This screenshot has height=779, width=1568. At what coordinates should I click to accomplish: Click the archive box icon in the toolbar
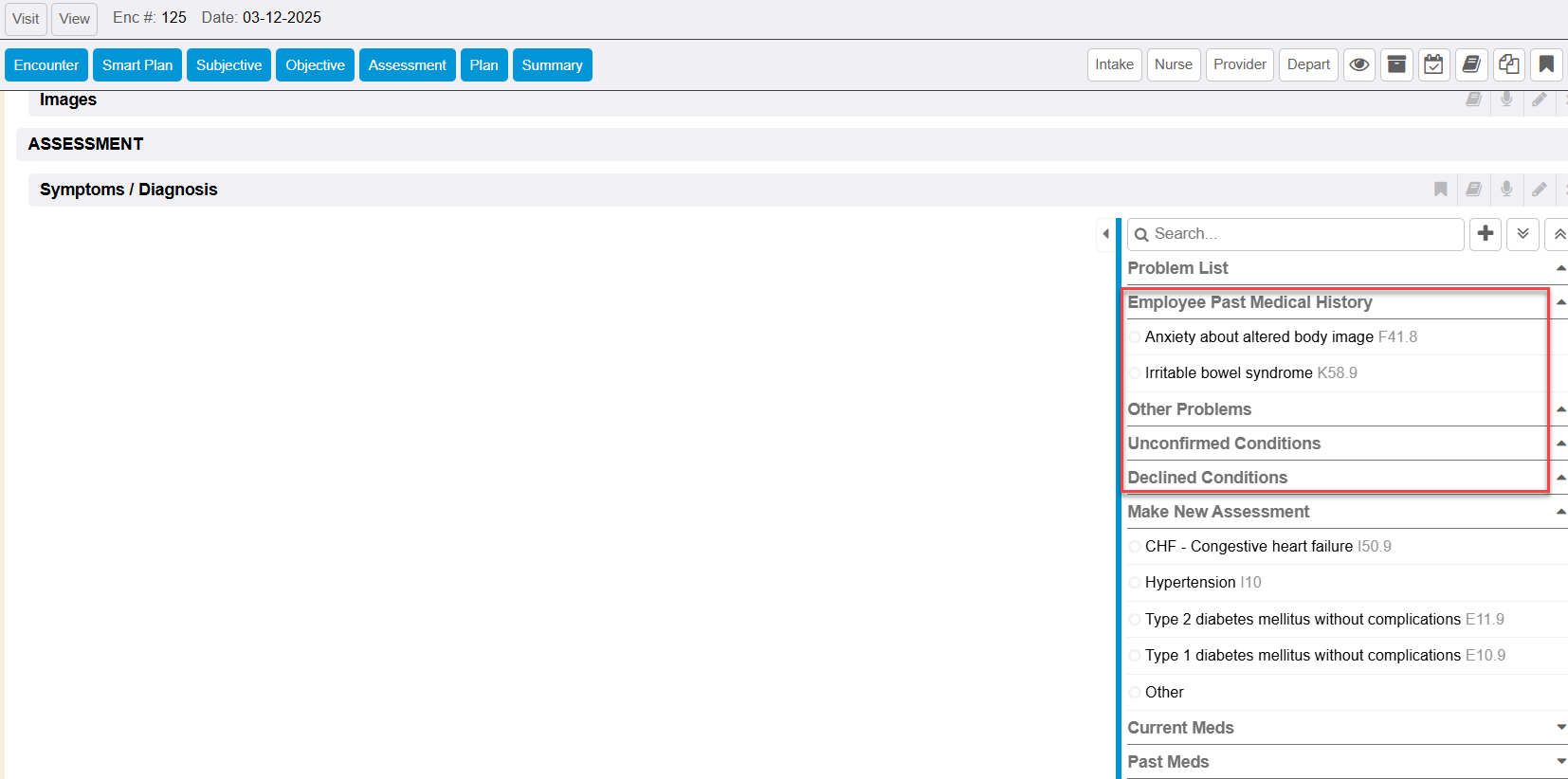point(1396,64)
